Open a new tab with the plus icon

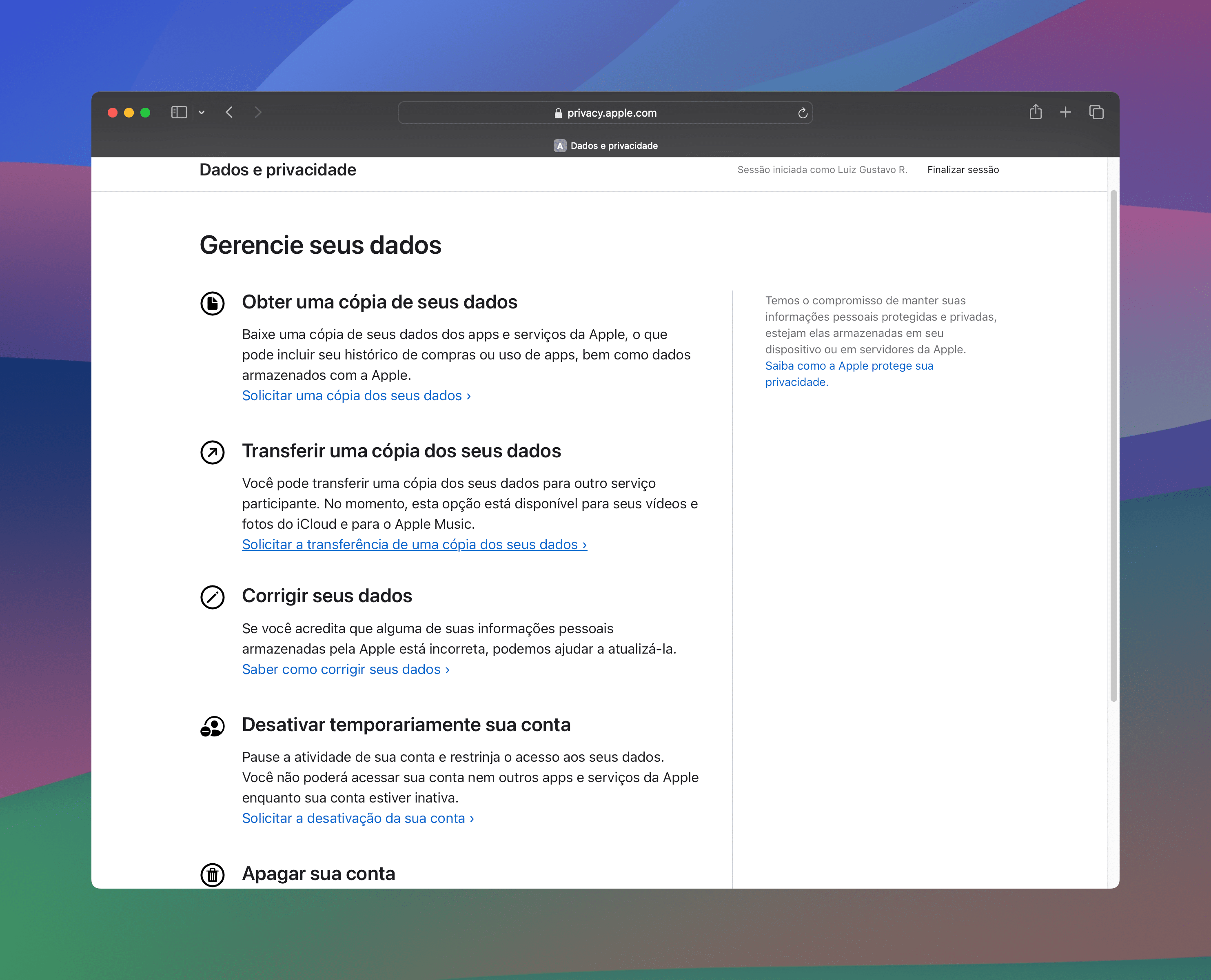pos(1065,112)
